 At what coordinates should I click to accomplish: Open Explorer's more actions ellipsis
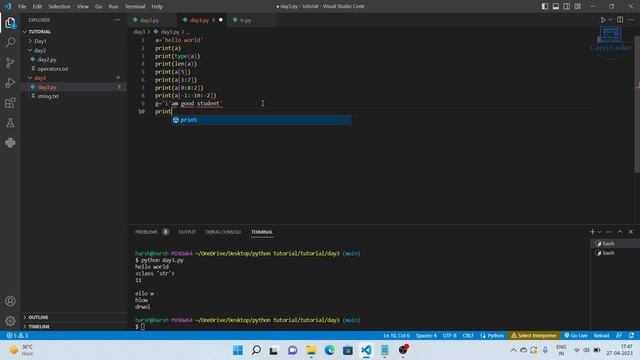tap(118, 20)
